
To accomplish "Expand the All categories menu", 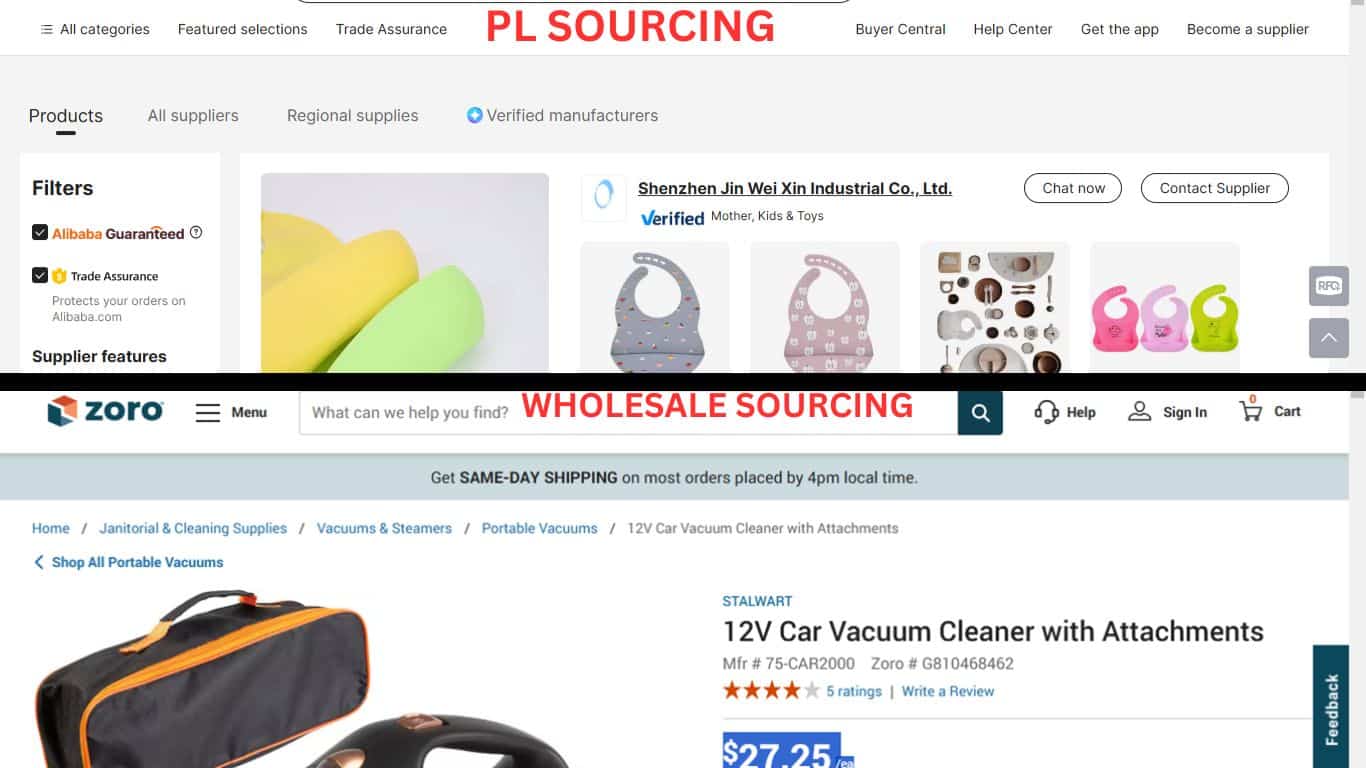I will point(95,29).
